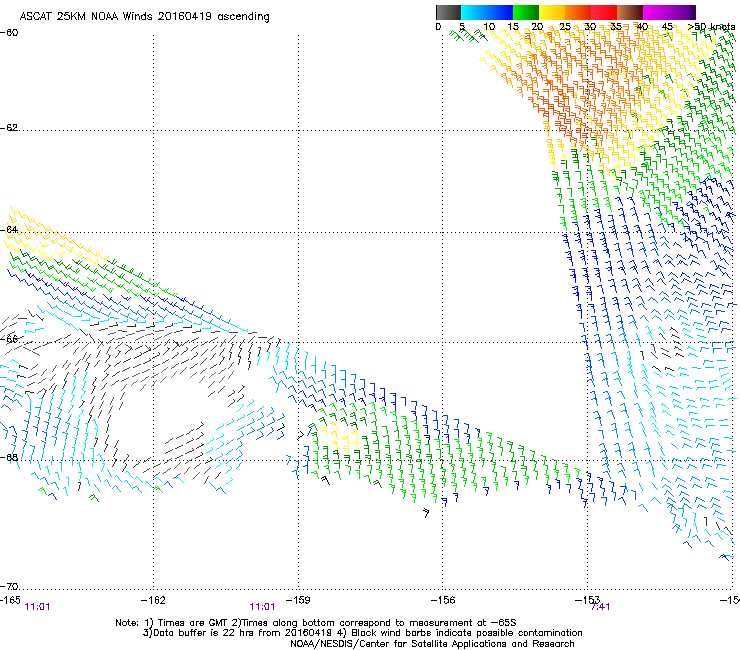Click legend tick label '25'
740x650 pixels.
point(564,27)
